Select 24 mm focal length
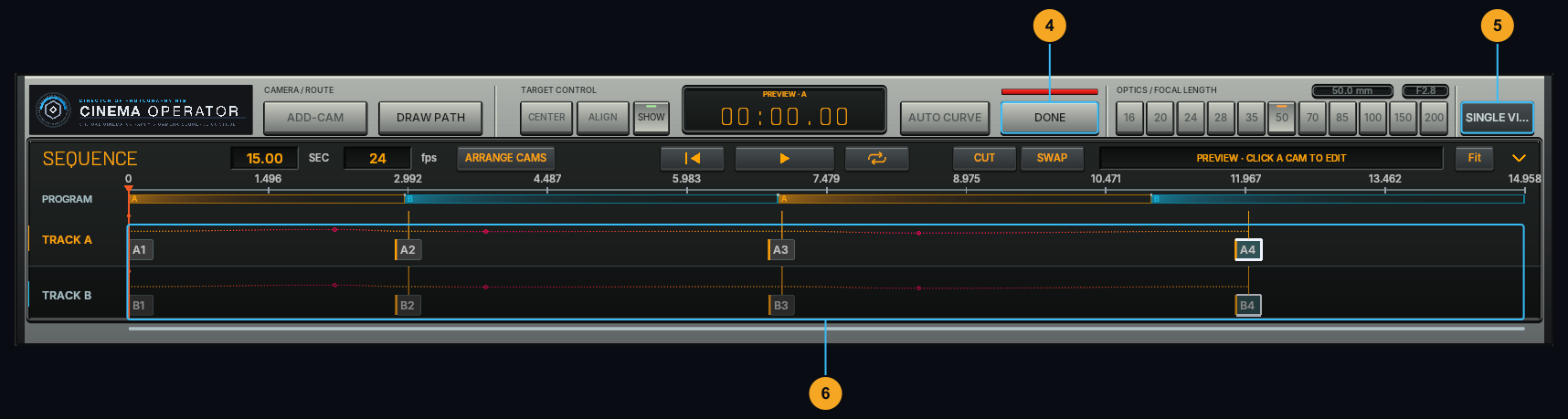The width and height of the screenshot is (1568, 419). click(x=1191, y=118)
